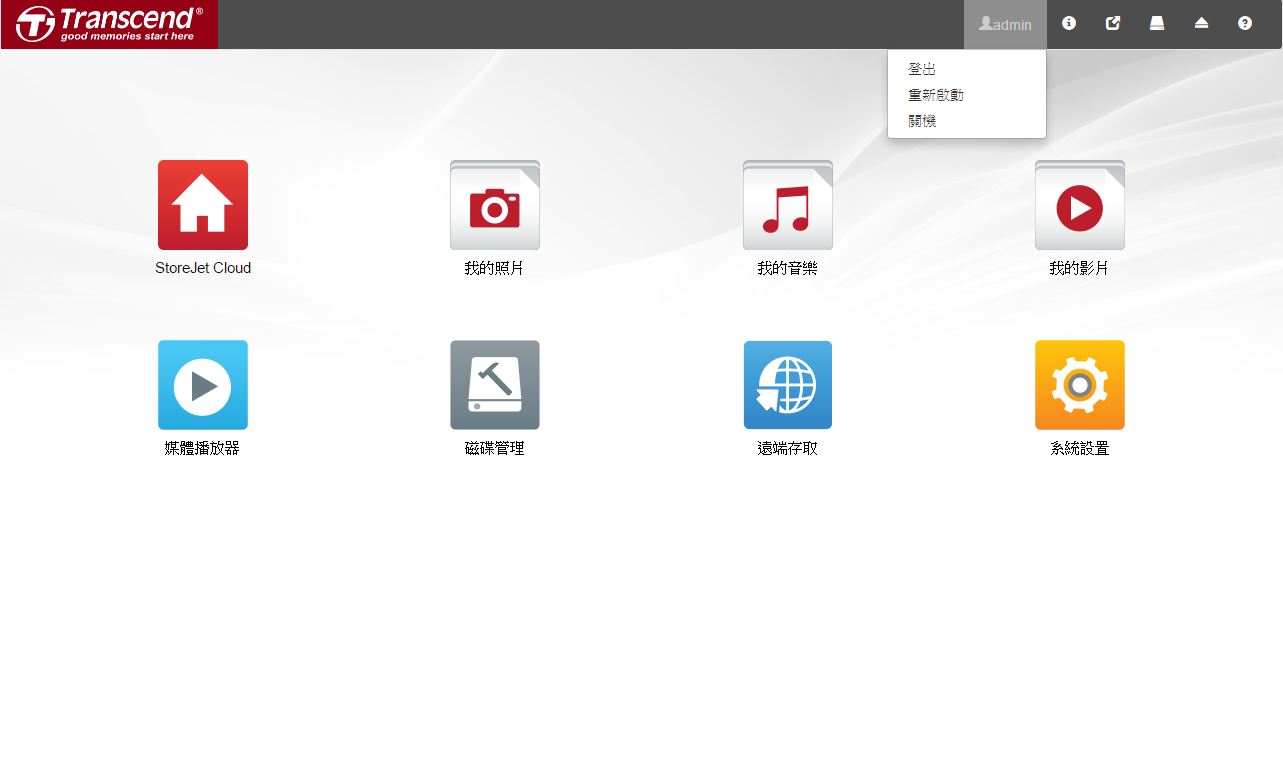Open the 我的音樂 music note icon
1283x765 pixels.
click(788, 205)
